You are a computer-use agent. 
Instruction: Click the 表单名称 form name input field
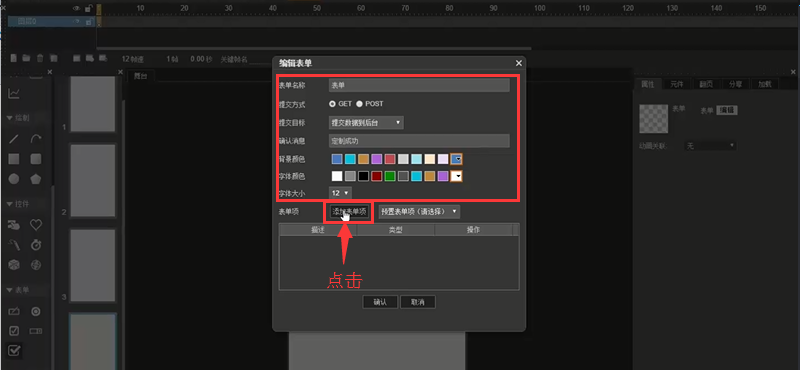(x=419, y=85)
